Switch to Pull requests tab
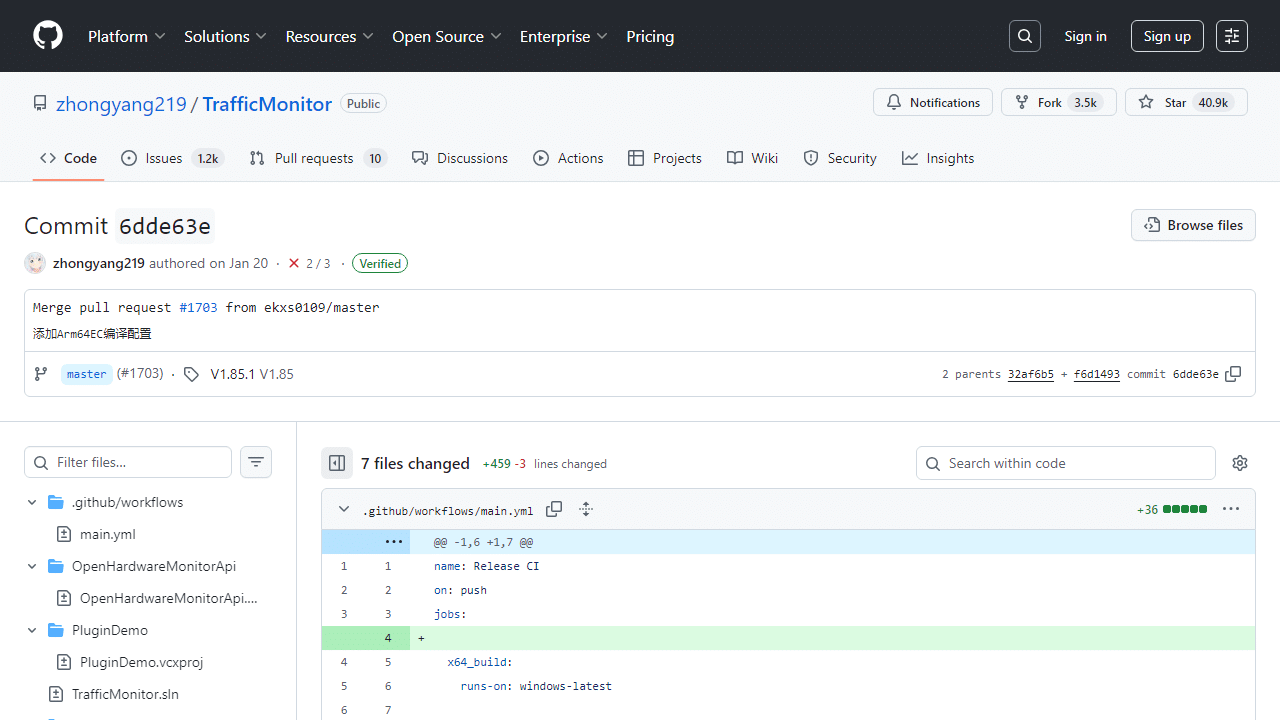This screenshot has width=1280, height=720. [318, 158]
